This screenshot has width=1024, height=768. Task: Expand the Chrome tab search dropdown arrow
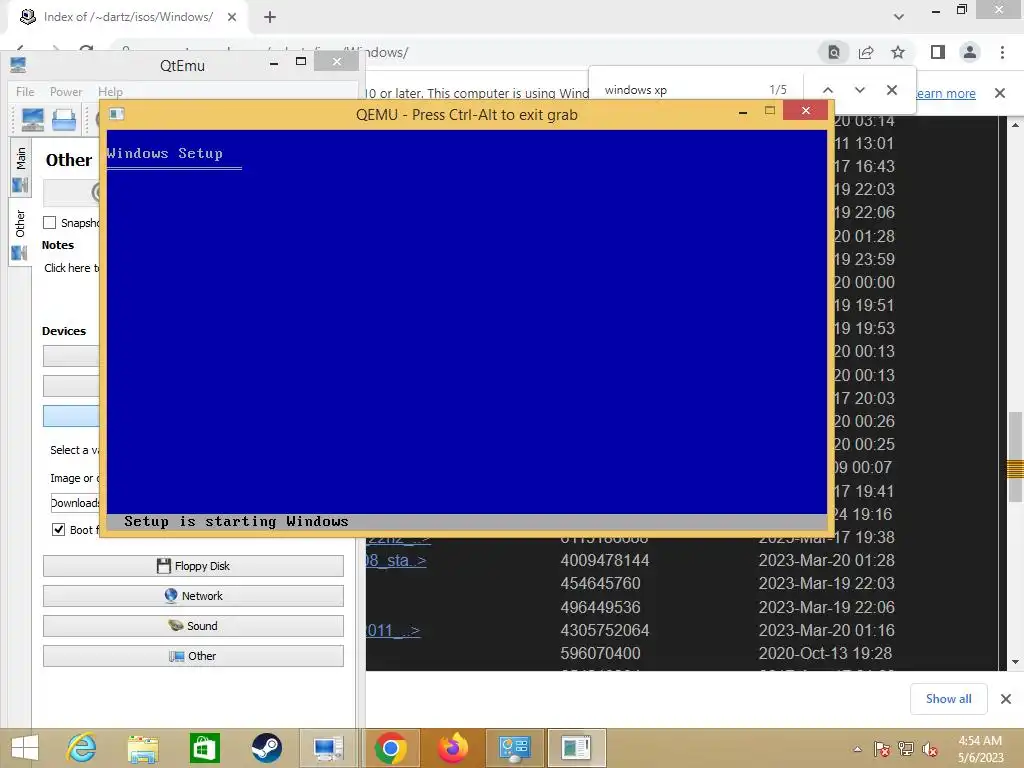pos(899,17)
